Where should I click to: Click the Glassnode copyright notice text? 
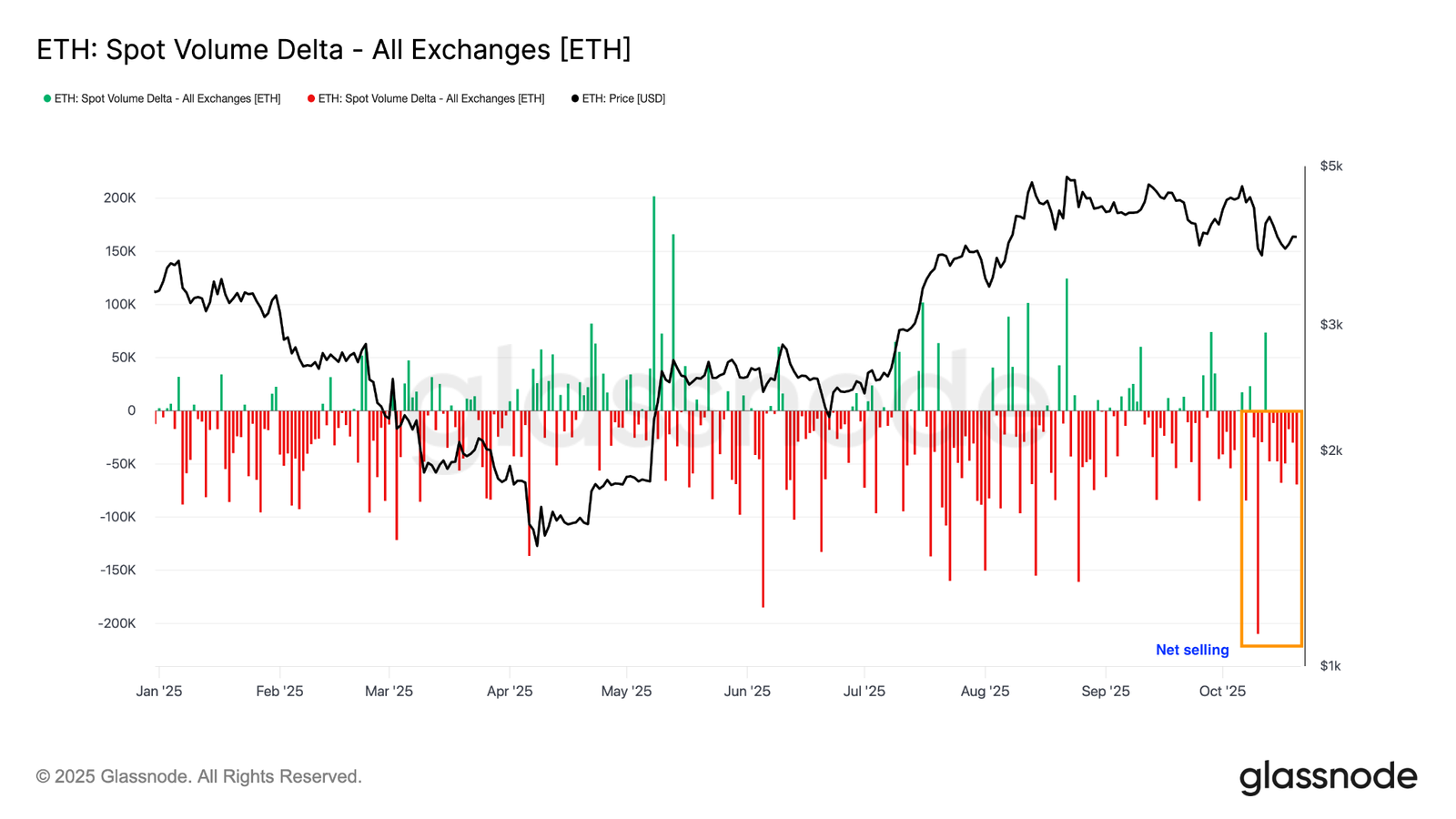click(199, 776)
